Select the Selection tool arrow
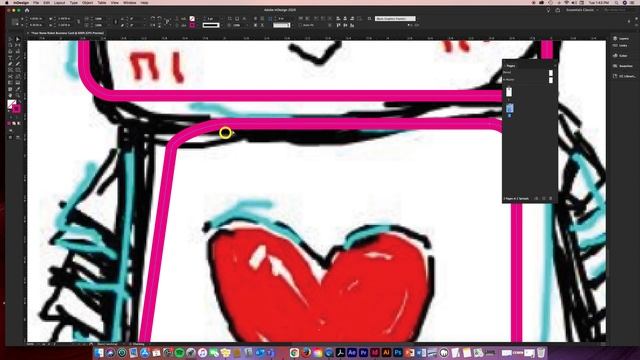640x360 pixels. click(x=11, y=40)
